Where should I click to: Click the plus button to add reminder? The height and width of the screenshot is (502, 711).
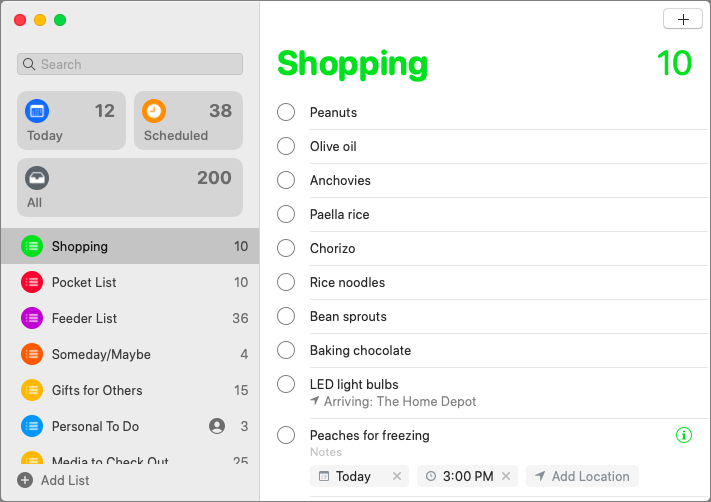pos(683,19)
